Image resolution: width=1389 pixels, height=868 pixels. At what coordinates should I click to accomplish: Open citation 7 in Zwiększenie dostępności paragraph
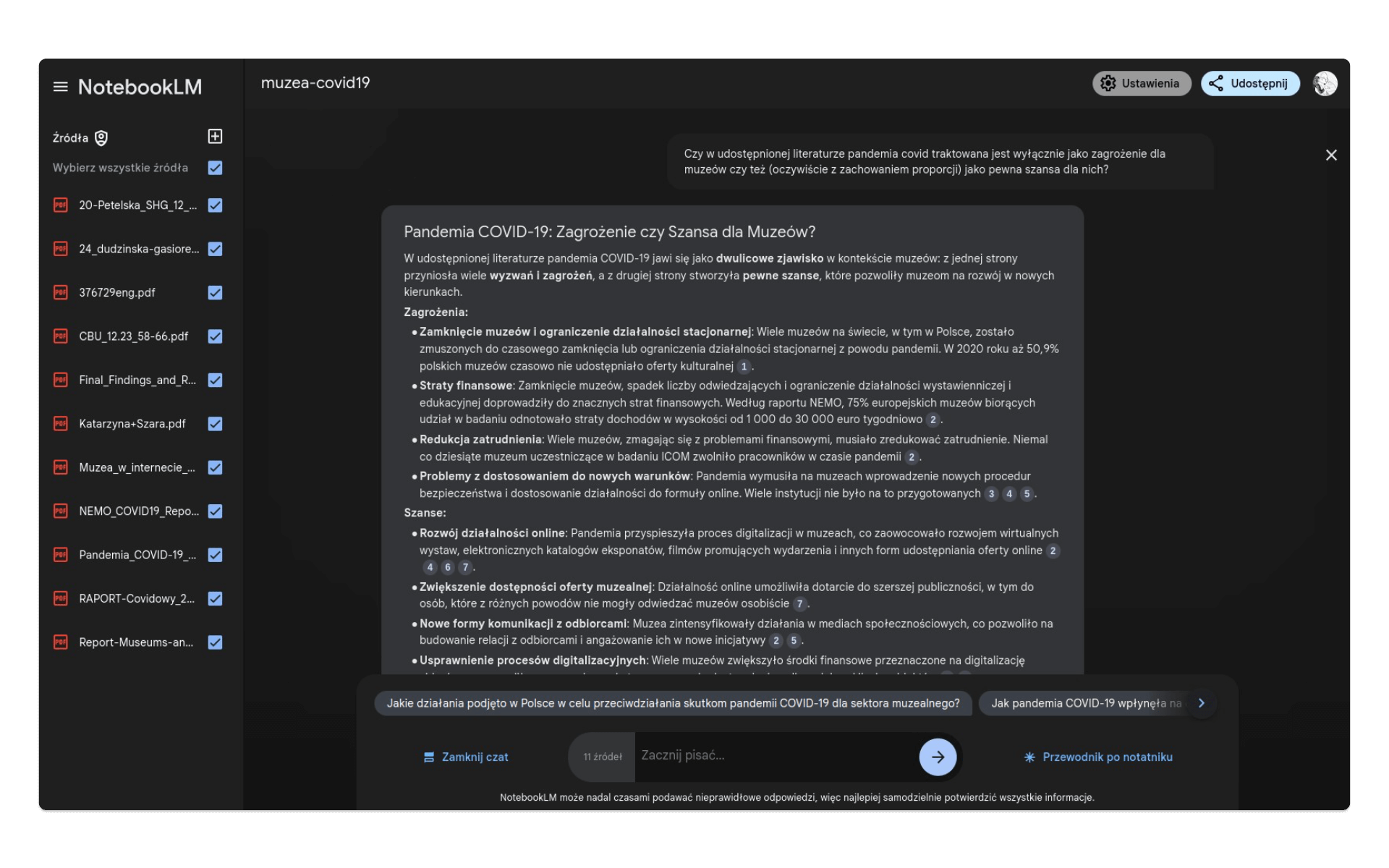(x=799, y=604)
